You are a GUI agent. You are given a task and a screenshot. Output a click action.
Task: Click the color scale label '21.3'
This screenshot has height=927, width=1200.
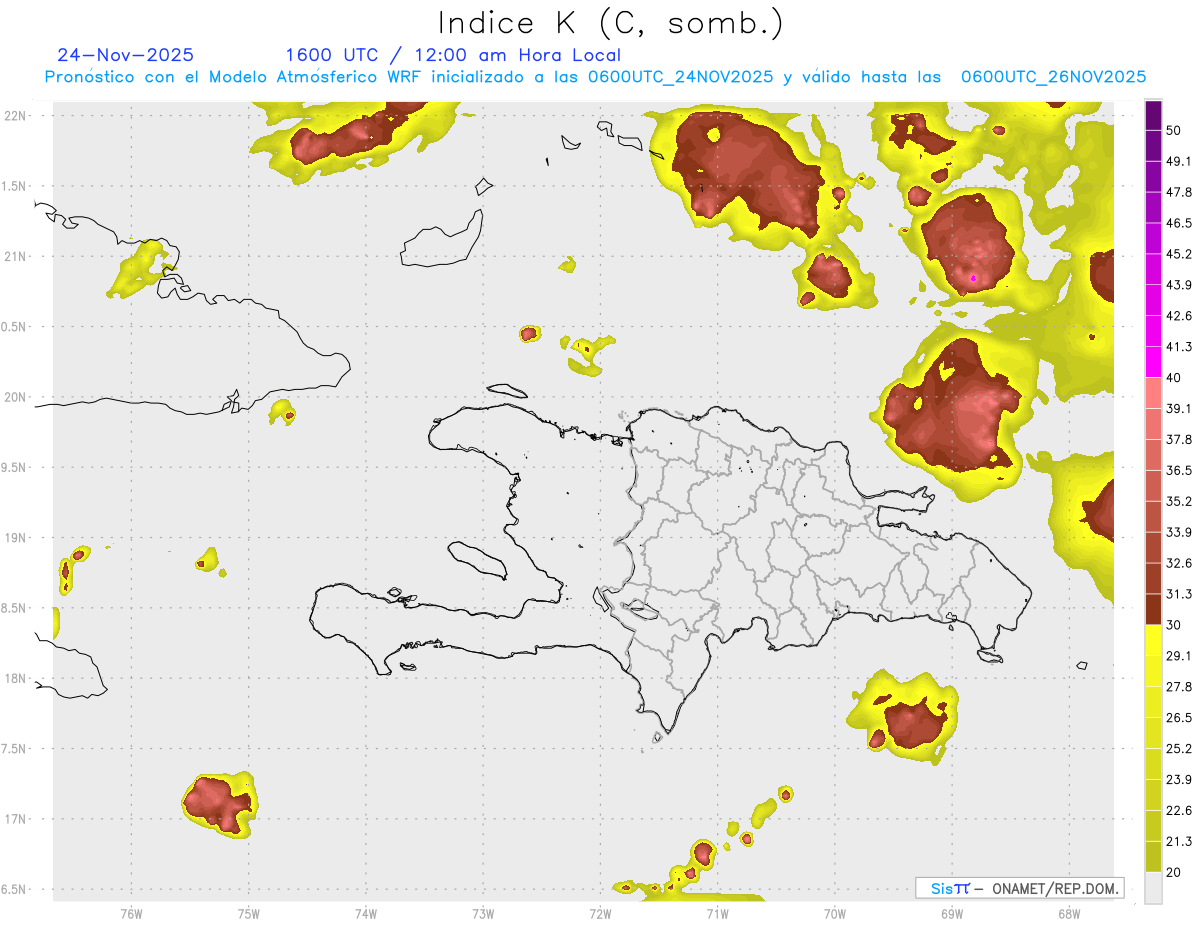(1179, 842)
